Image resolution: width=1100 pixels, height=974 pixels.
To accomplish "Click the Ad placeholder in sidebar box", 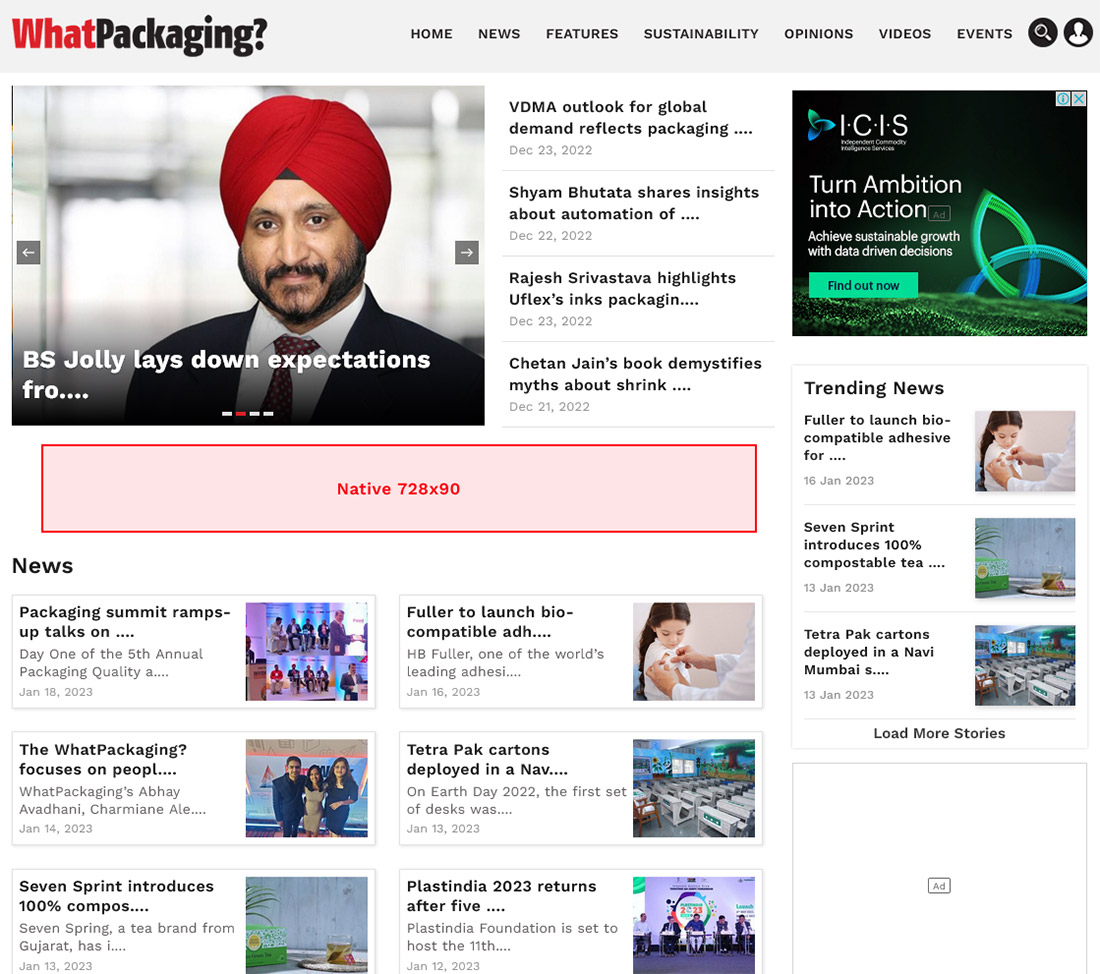I will 939,886.
